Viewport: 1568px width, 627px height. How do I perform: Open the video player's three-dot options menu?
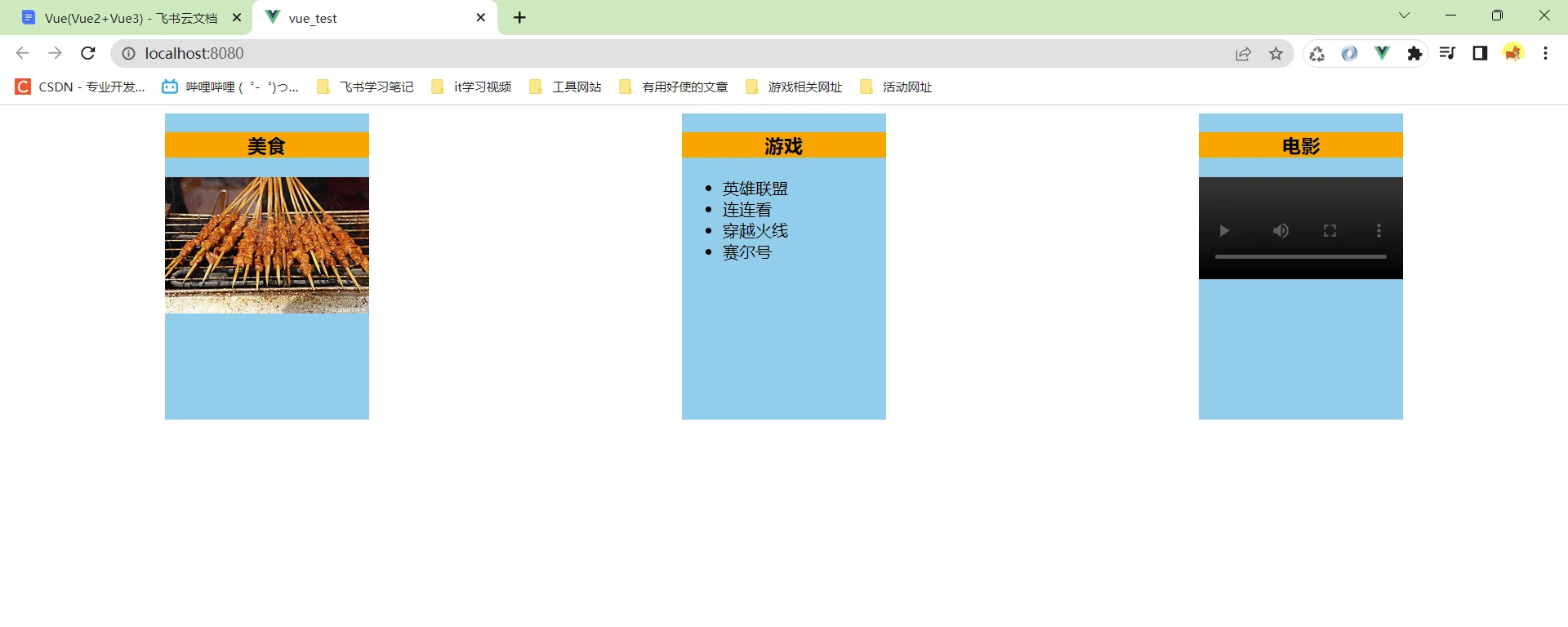[x=1379, y=231]
